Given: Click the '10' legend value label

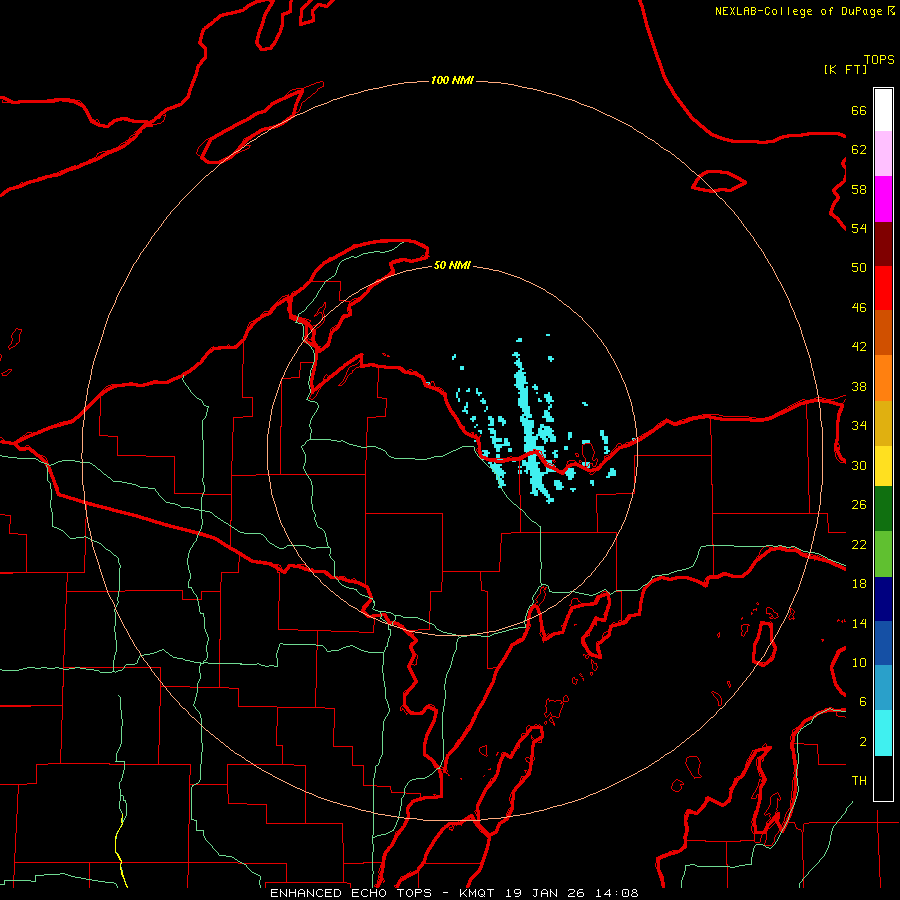Looking at the screenshot, I should [859, 663].
